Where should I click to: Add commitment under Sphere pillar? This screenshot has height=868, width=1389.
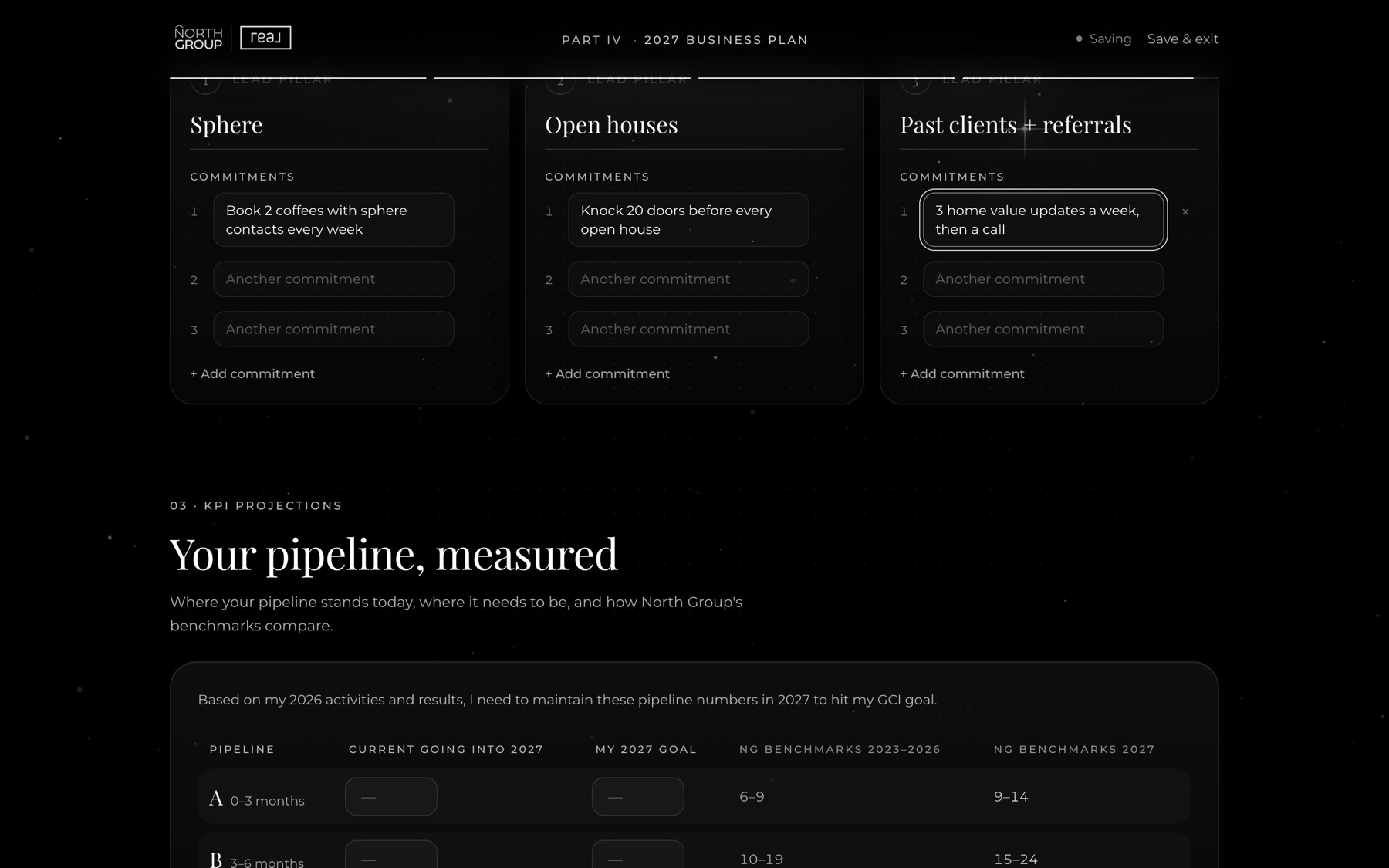252,373
